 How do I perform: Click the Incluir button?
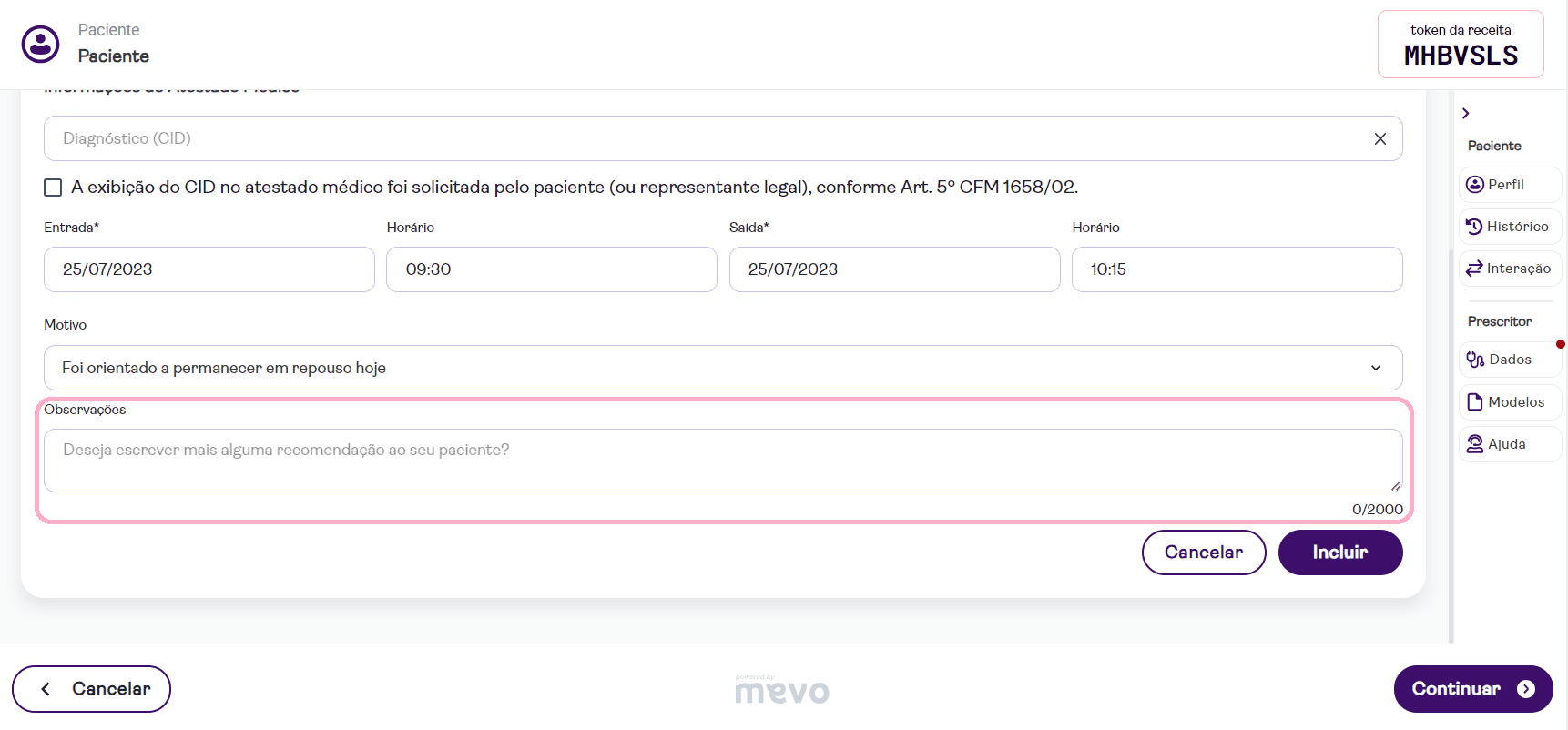(1339, 553)
